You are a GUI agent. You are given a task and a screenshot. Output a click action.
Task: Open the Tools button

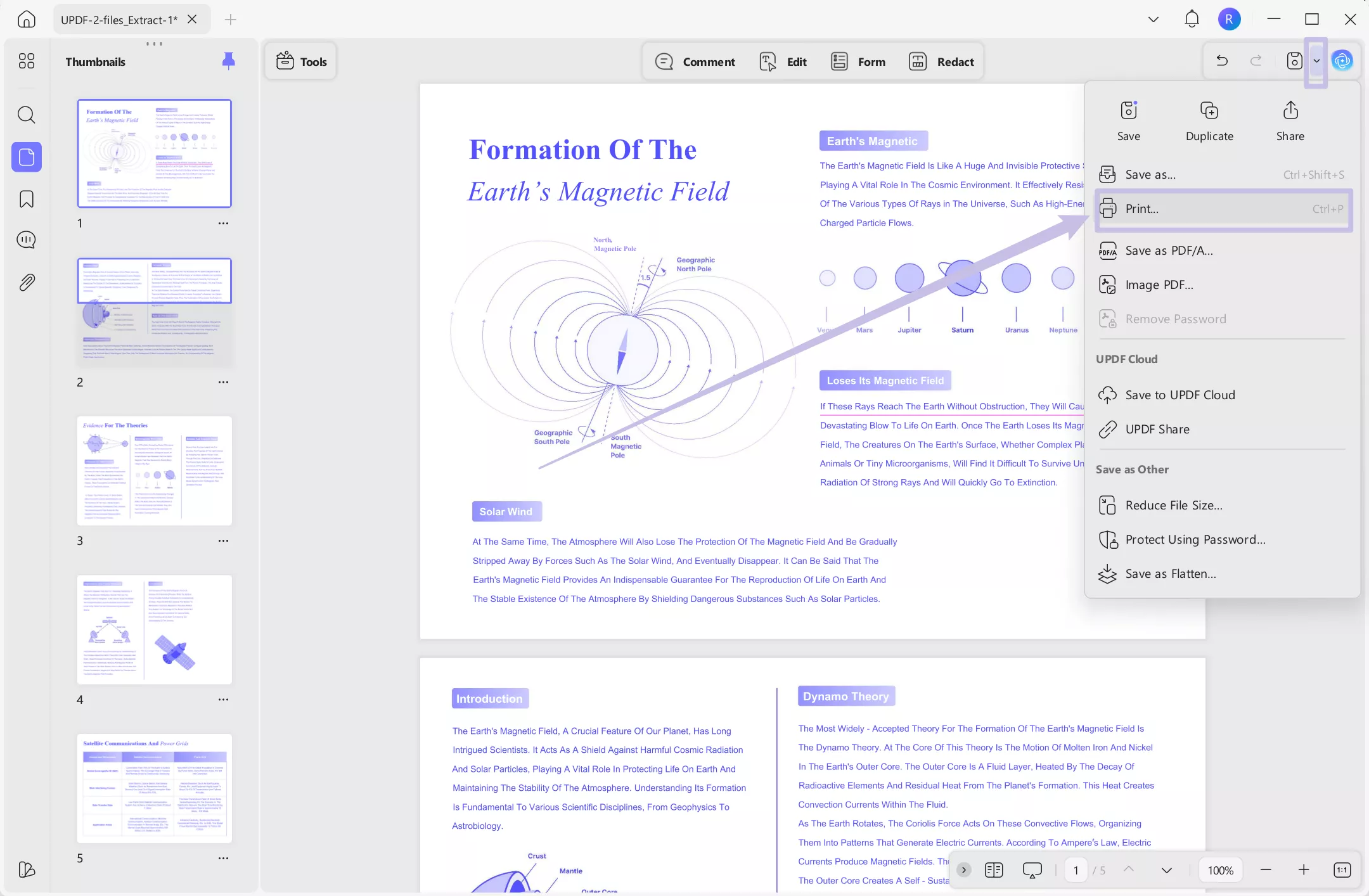[x=301, y=61]
